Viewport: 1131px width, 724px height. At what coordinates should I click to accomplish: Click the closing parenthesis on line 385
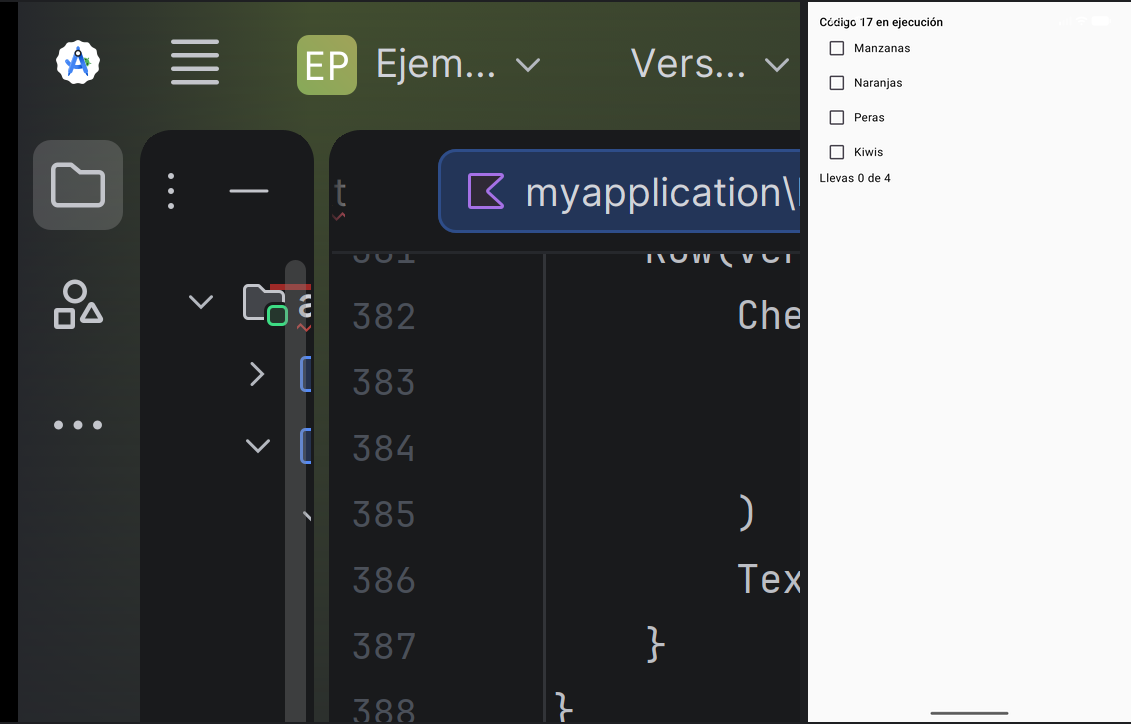747,513
